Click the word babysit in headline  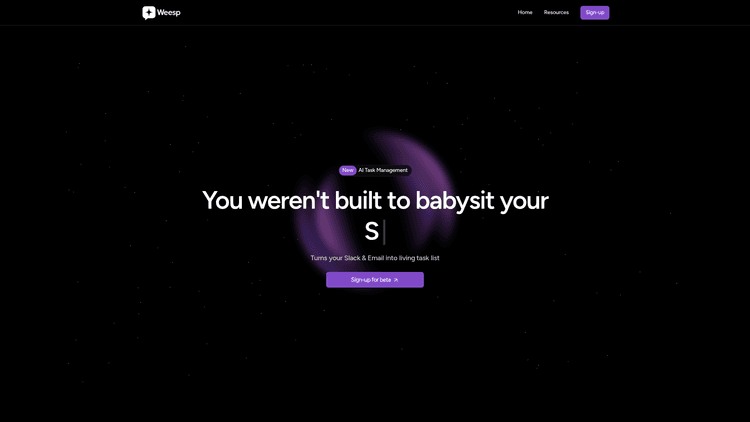(455, 201)
